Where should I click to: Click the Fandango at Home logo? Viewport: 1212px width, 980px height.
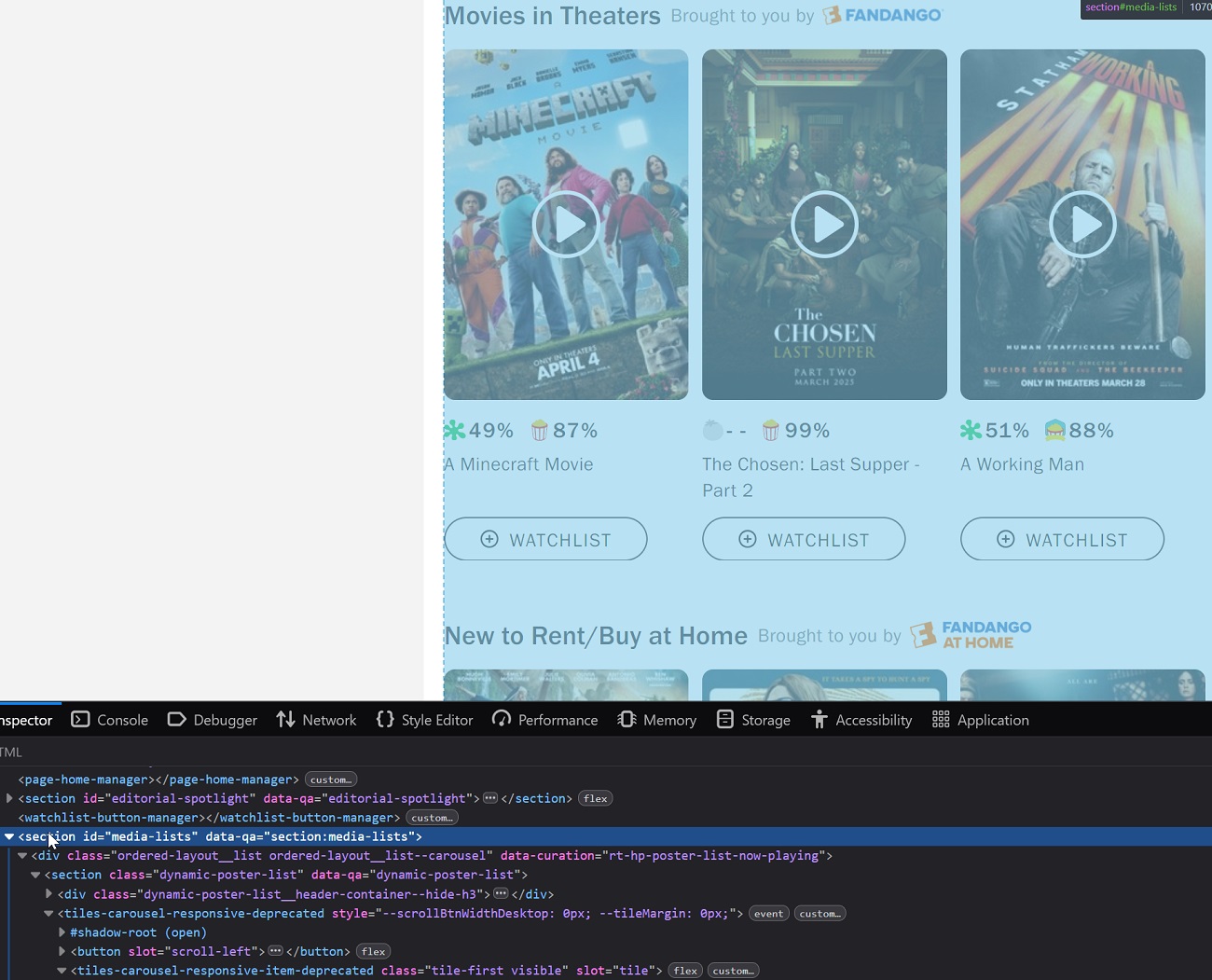[970, 635]
